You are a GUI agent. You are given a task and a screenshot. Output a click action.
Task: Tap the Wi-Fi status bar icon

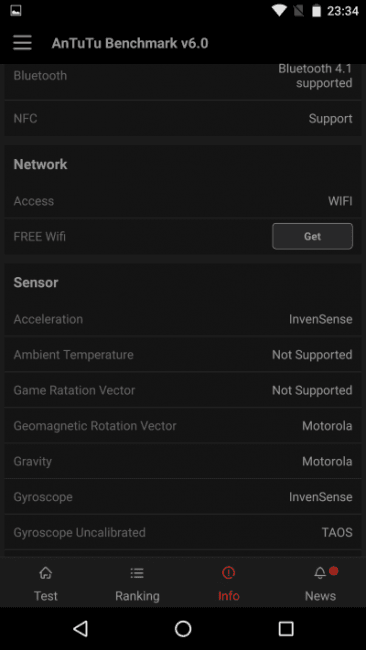tap(280, 11)
